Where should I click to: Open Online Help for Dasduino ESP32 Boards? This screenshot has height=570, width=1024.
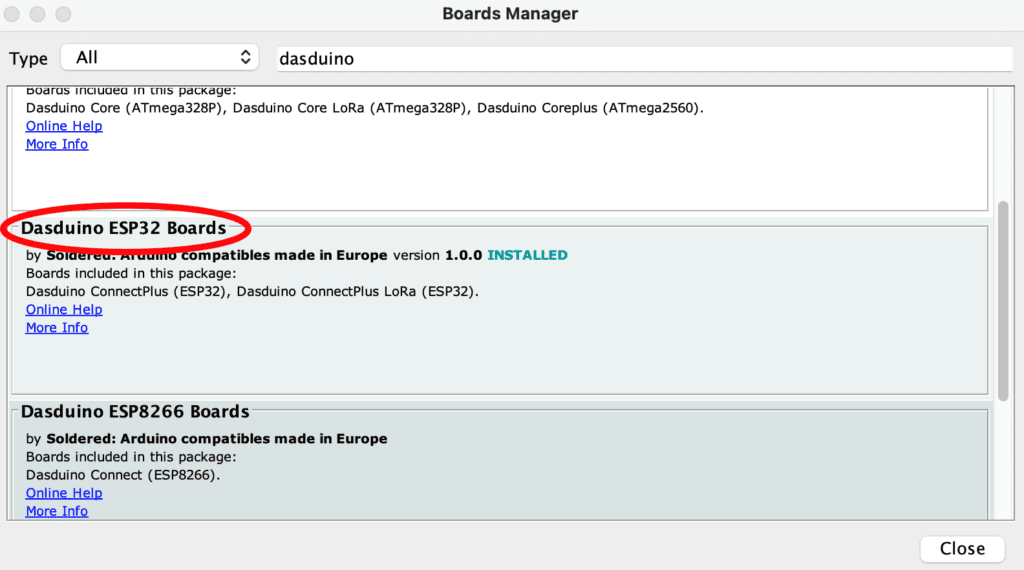pos(64,309)
